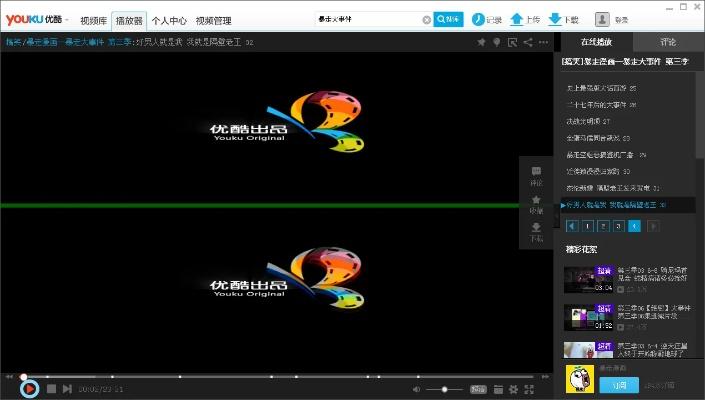Switch to the 评论 comments tab
Viewport: 705px width, 400px height.
pyautogui.click(x=668, y=42)
